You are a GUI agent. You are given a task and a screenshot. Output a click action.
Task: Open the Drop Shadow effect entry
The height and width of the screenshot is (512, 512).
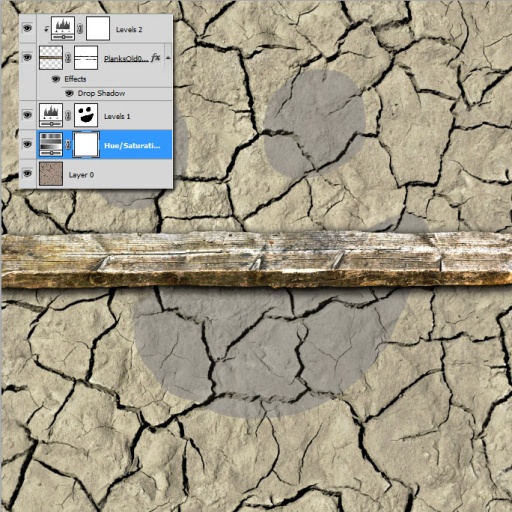[101, 93]
